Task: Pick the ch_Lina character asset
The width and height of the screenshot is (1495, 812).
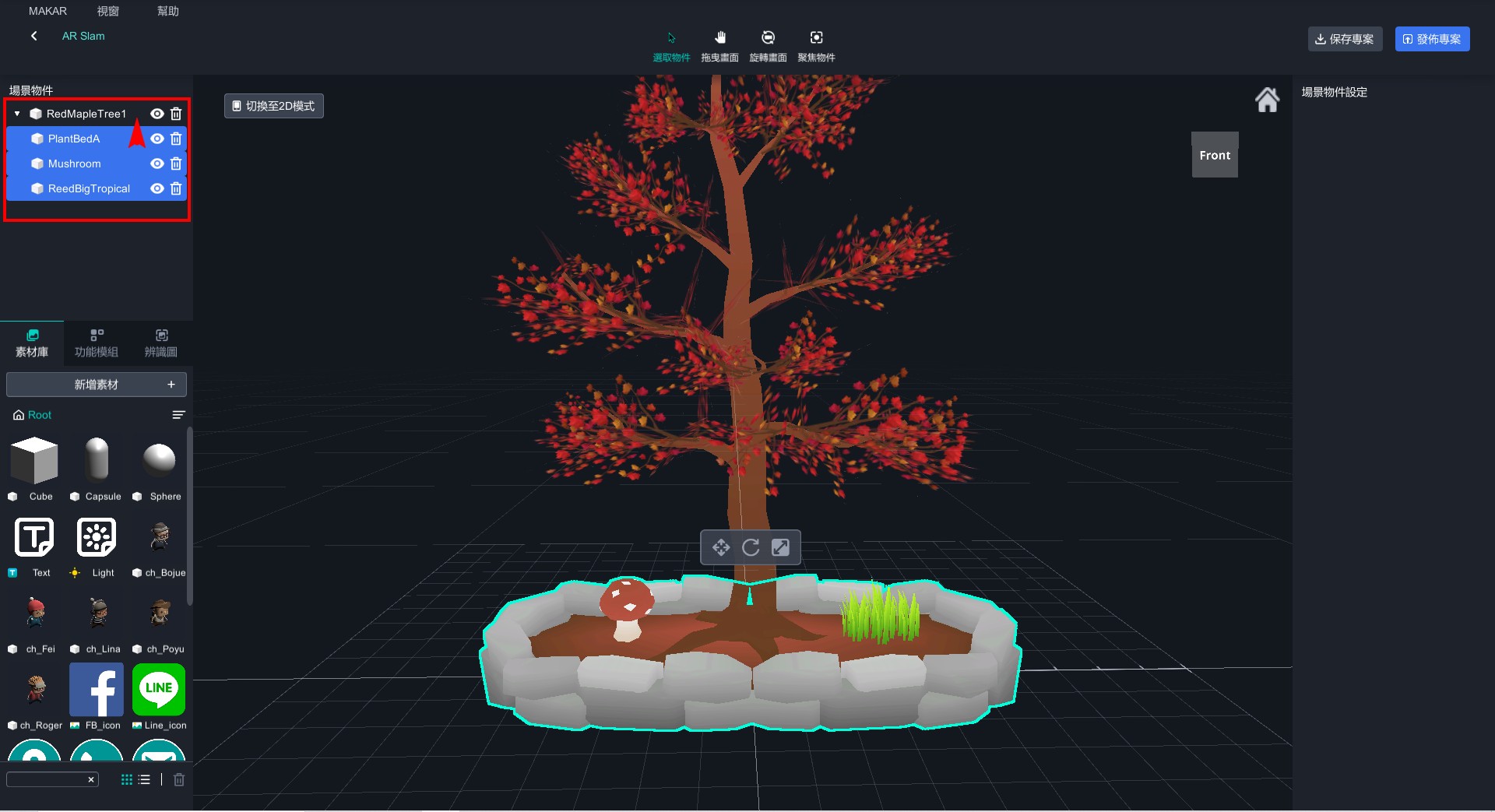Action: 97,613
